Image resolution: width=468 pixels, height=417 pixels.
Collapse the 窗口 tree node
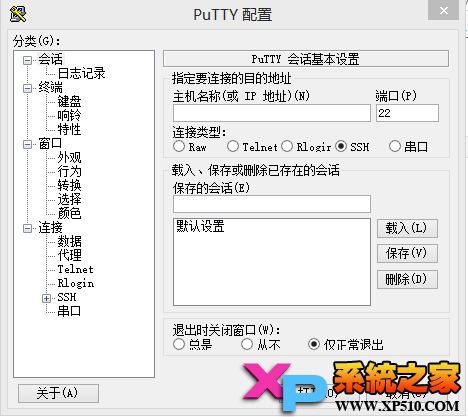tap(27, 144)
